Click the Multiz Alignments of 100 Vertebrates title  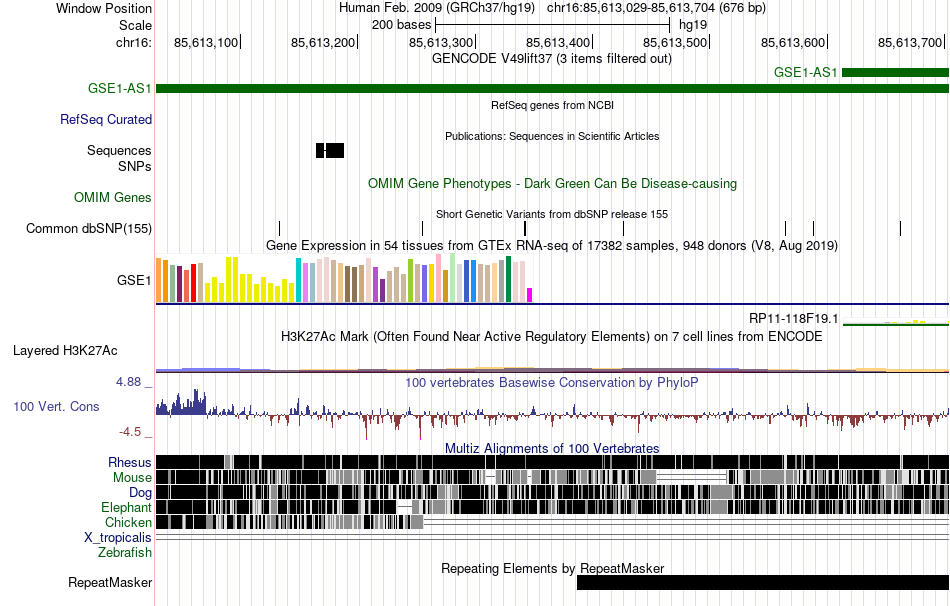552,448
